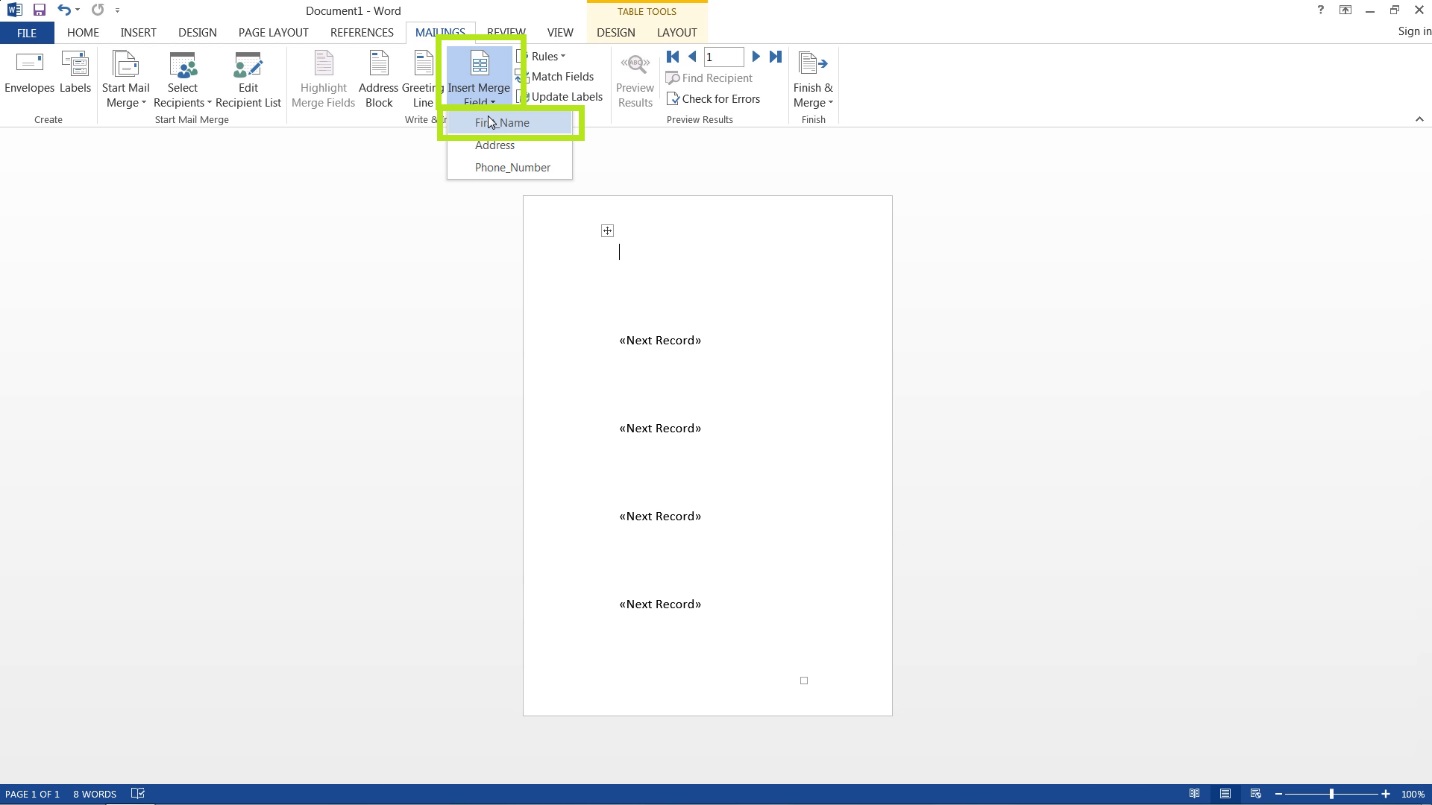Go to previous record
1432x805 pixels.
coord(692,57)
